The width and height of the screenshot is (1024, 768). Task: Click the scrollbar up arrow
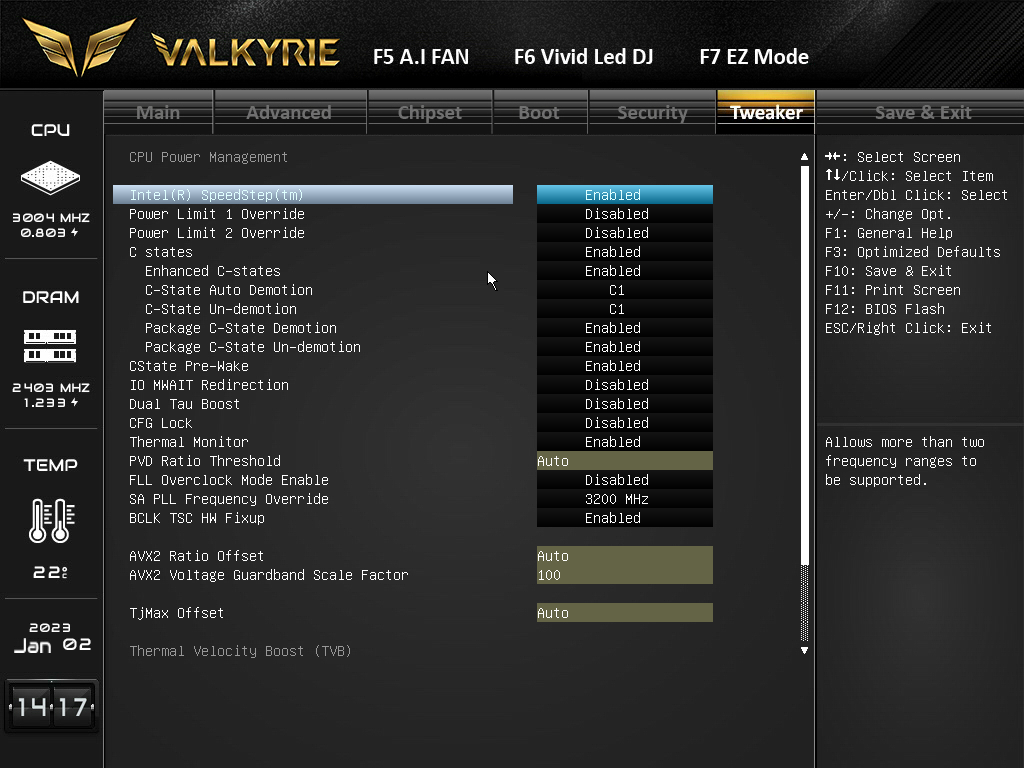(x=805, y=157)
